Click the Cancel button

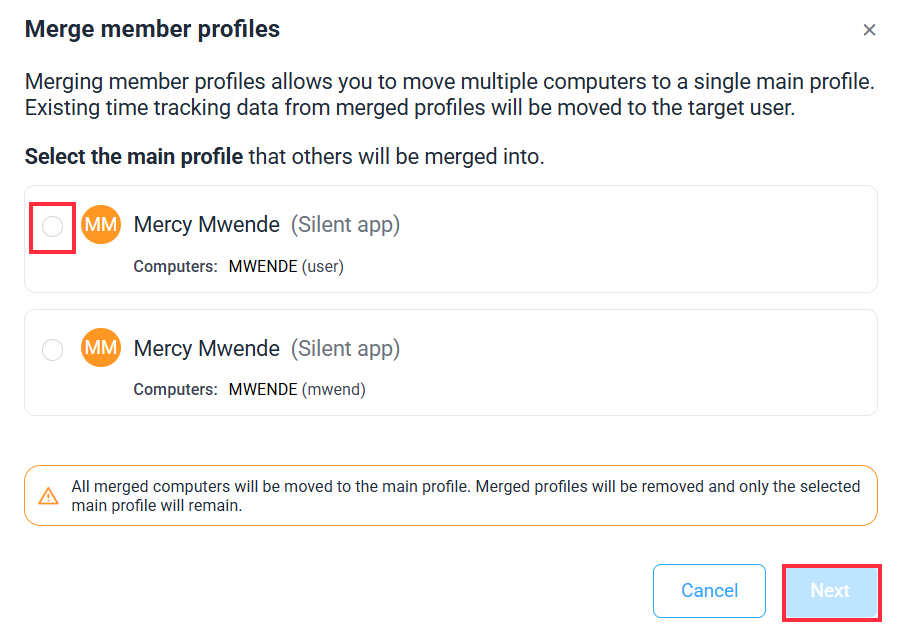[x=709, y=591]
